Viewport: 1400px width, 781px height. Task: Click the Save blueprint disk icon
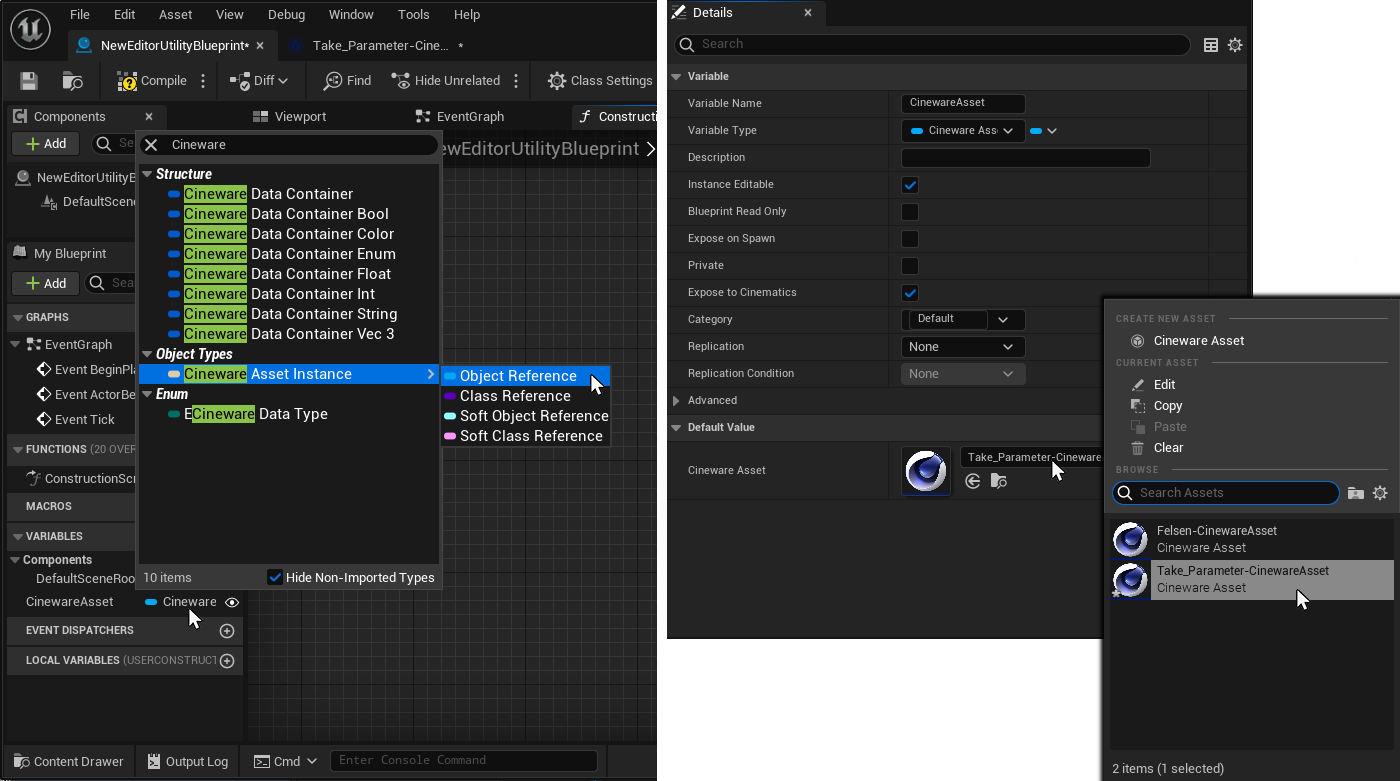pos(29,81)
